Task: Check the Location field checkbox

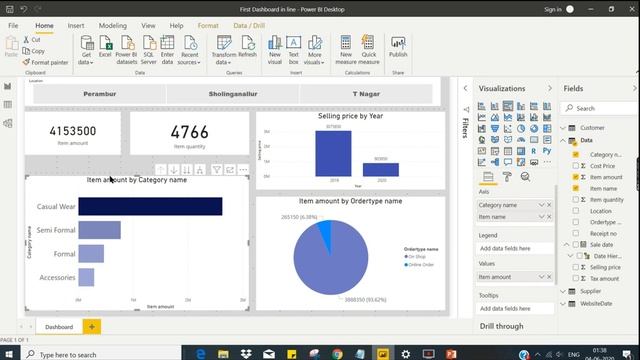Action: tap(576, 211)
